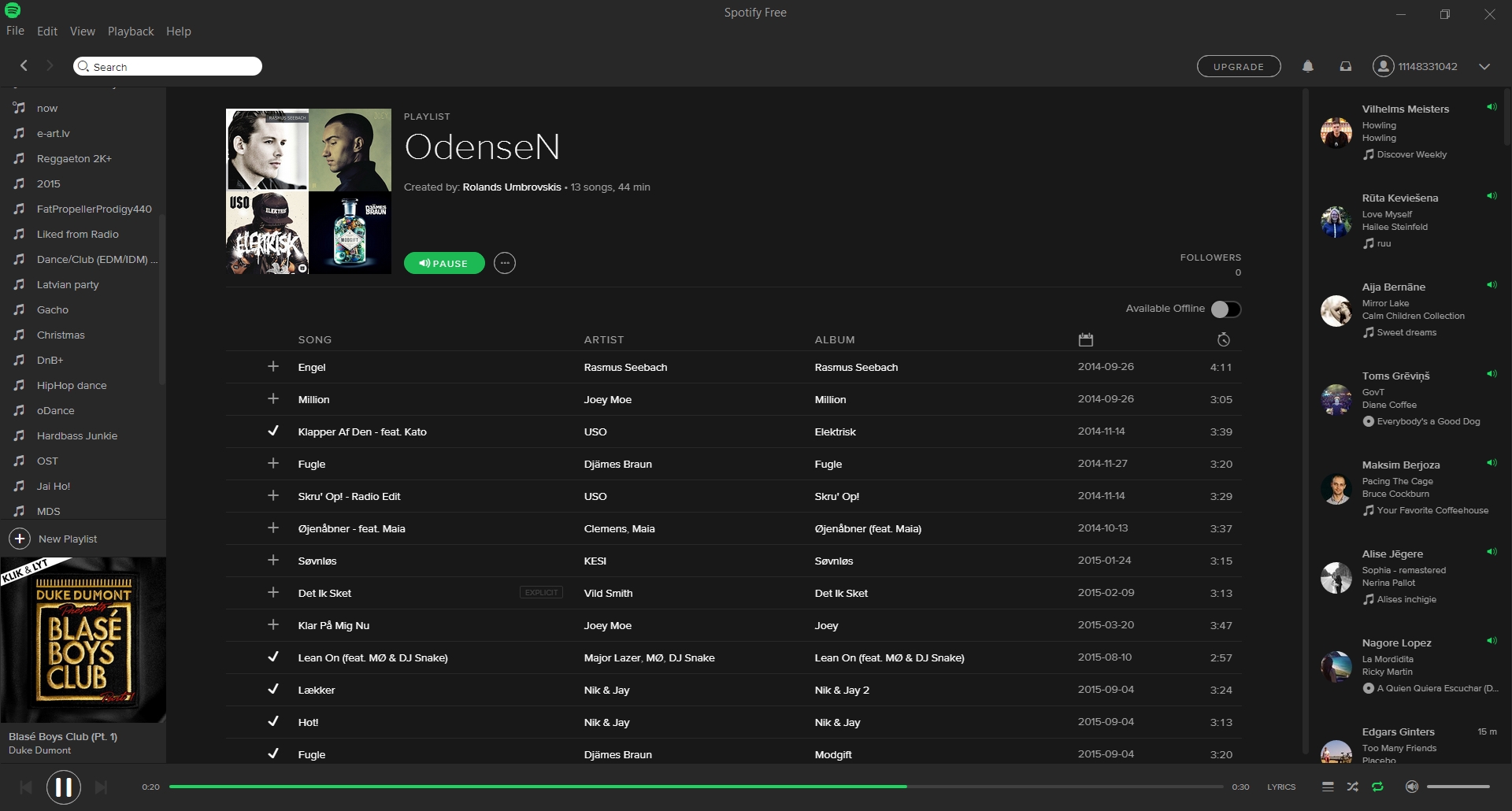
Task: Click the green PAUSE button
Action: pyautogui.click(x=444, y=263)
